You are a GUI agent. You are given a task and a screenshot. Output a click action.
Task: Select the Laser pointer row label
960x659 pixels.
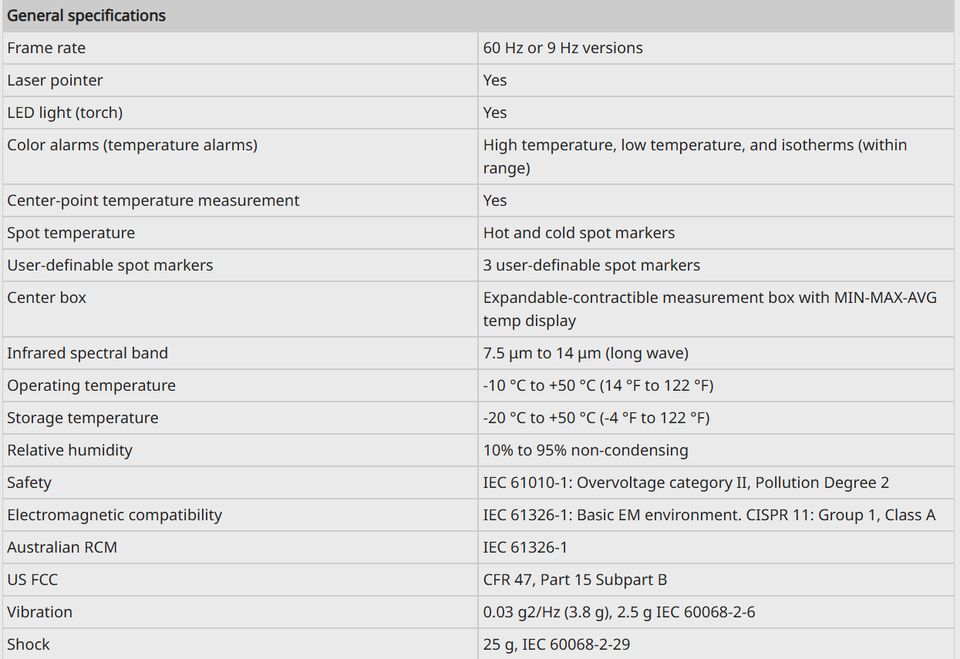(x=55, y=80)
